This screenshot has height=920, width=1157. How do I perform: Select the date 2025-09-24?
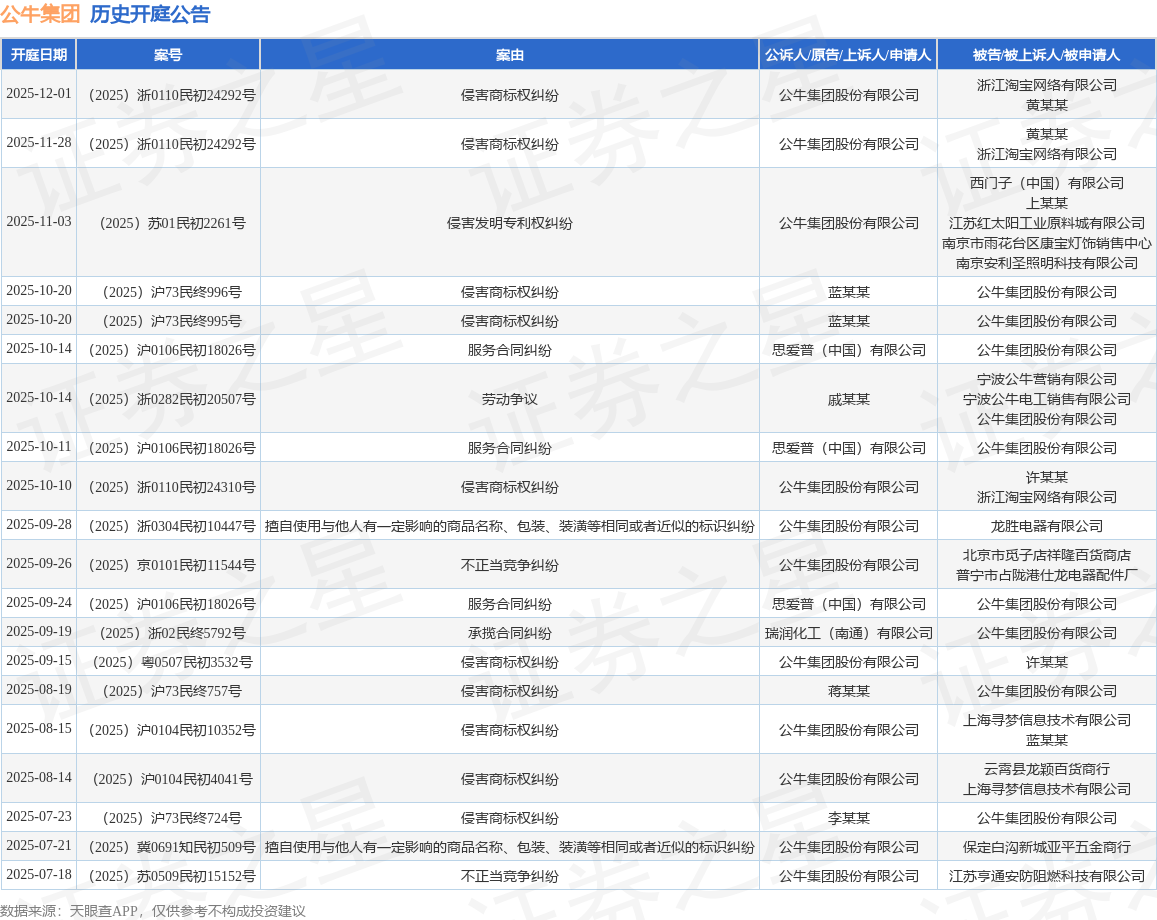39,603
